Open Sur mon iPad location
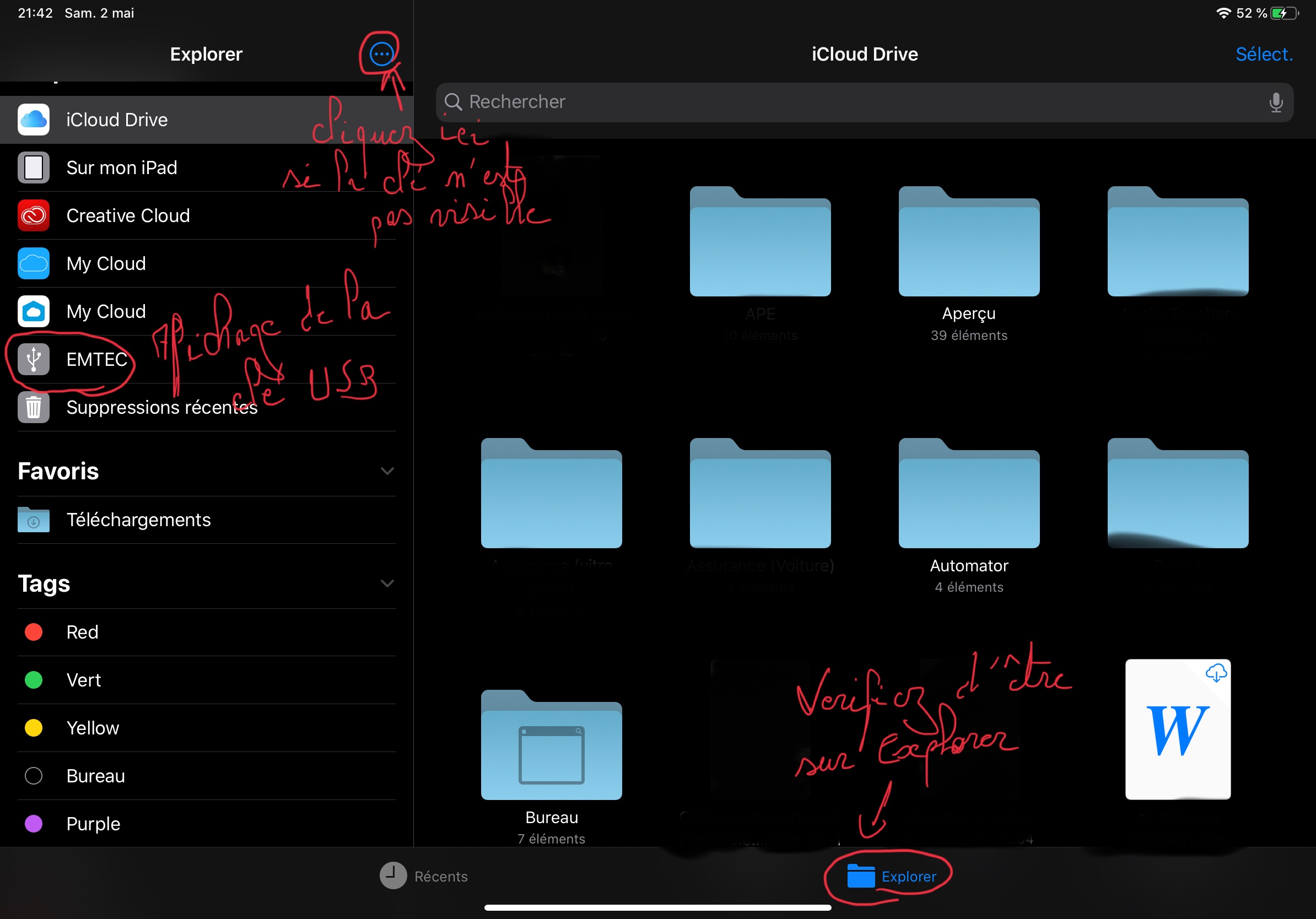 click(x=121, y=168)
